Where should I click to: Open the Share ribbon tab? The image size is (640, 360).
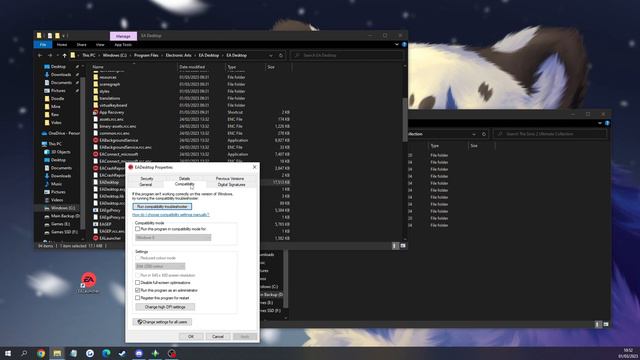[x=82, y=44]
